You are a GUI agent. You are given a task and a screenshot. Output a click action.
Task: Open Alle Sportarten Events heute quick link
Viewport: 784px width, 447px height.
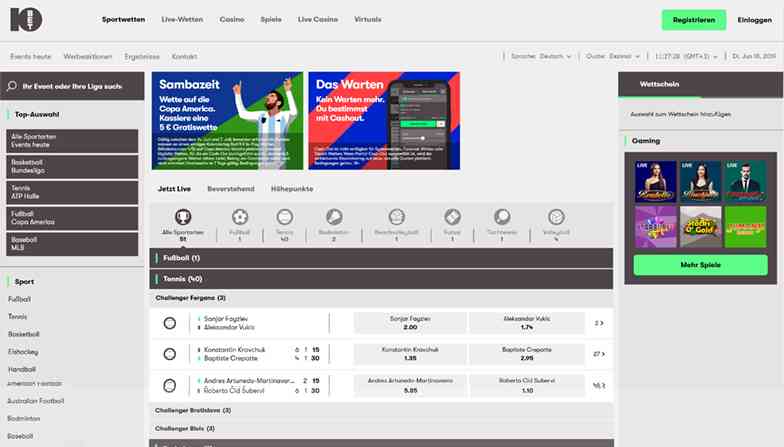(x=72, y=141)
